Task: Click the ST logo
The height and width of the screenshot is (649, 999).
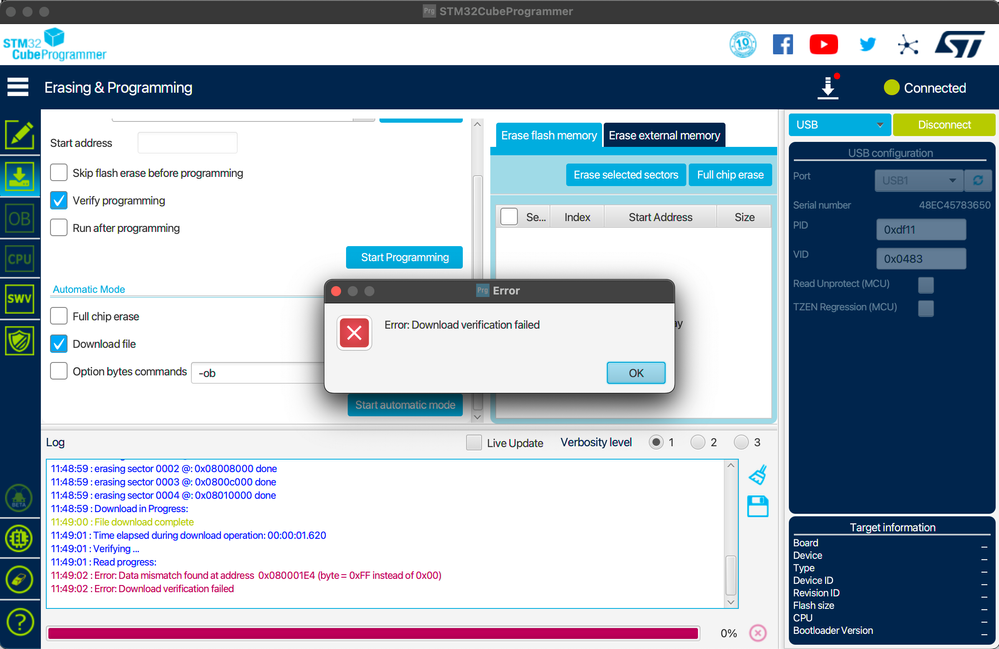Action: tap(959, 45)
